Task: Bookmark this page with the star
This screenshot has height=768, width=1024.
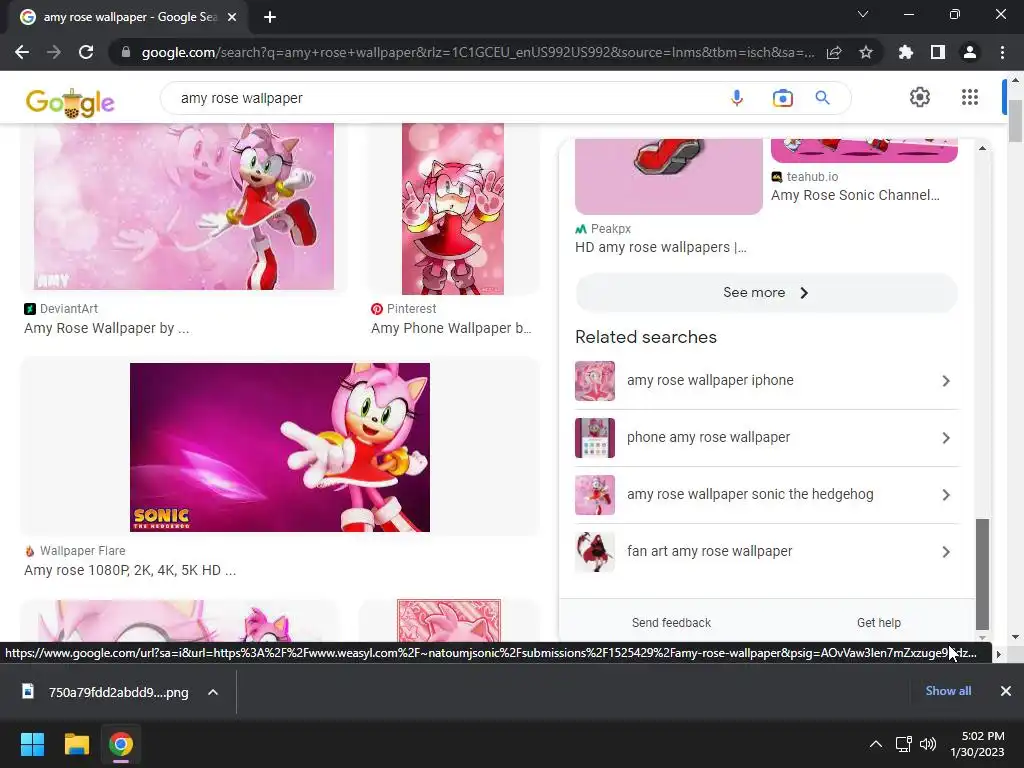Action: click(866, 52)
